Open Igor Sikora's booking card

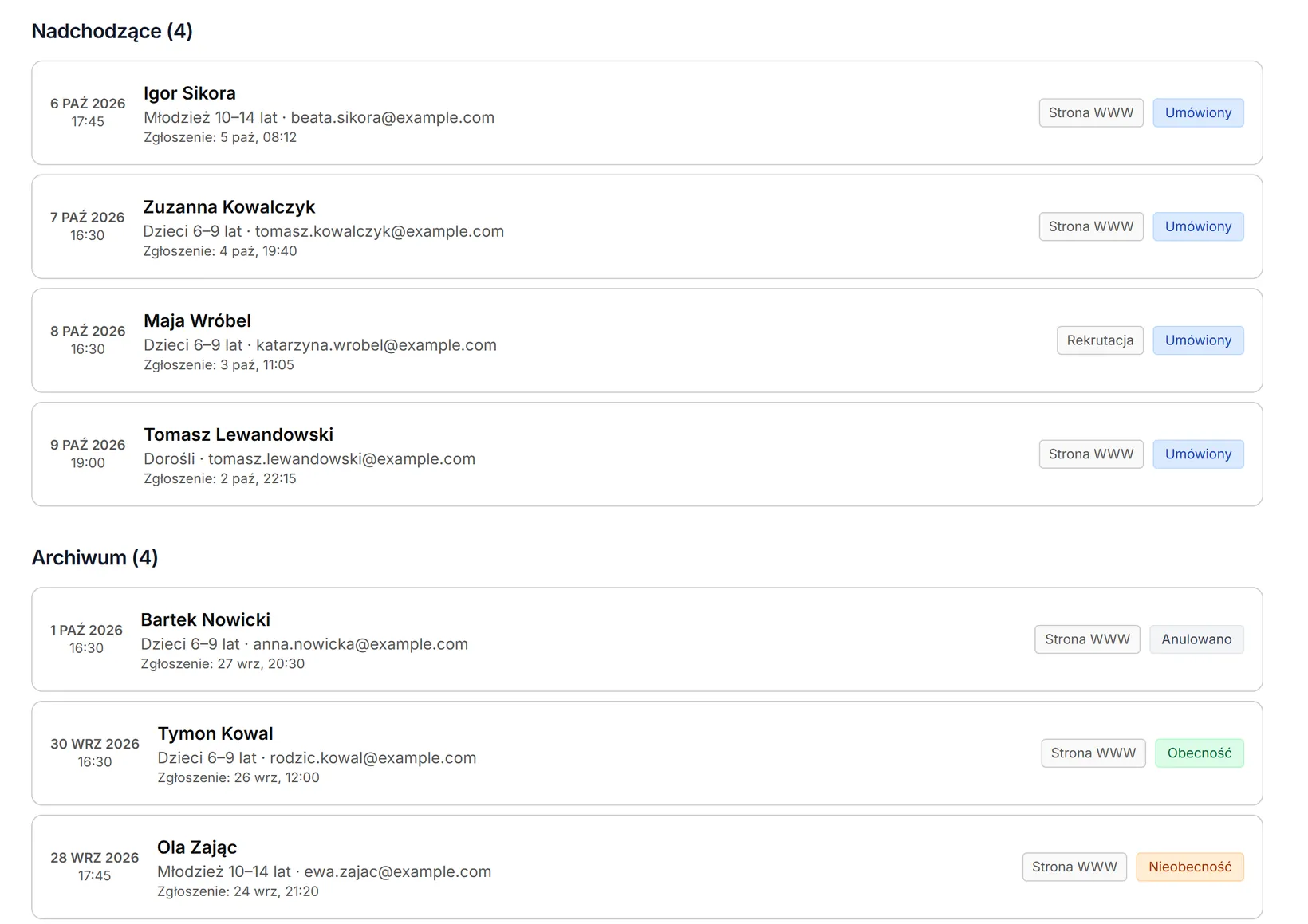coord(647,113)
